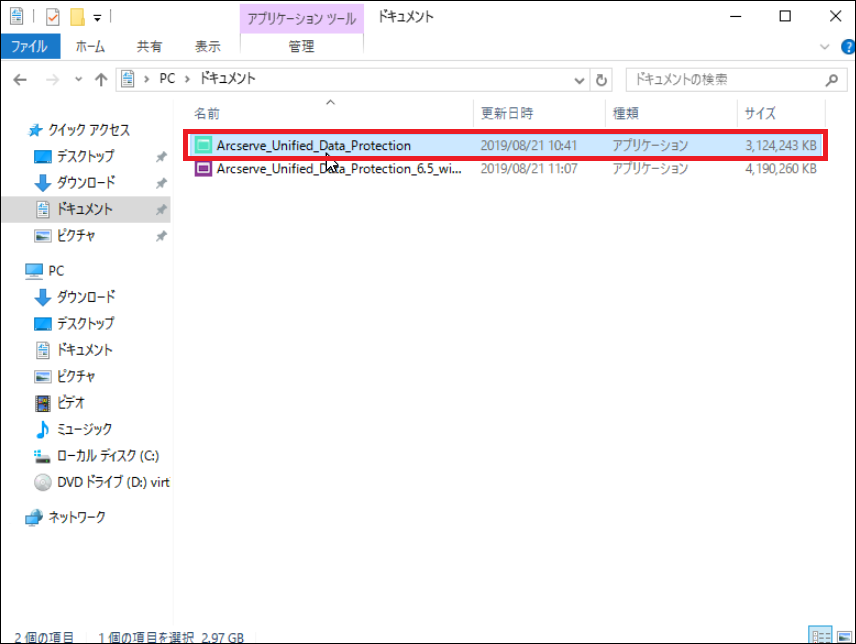This screenshot has height=644, width=856.
Task: Open the 管理 ribbon tab
Action: pyautogui.click(x=301, y=46)
